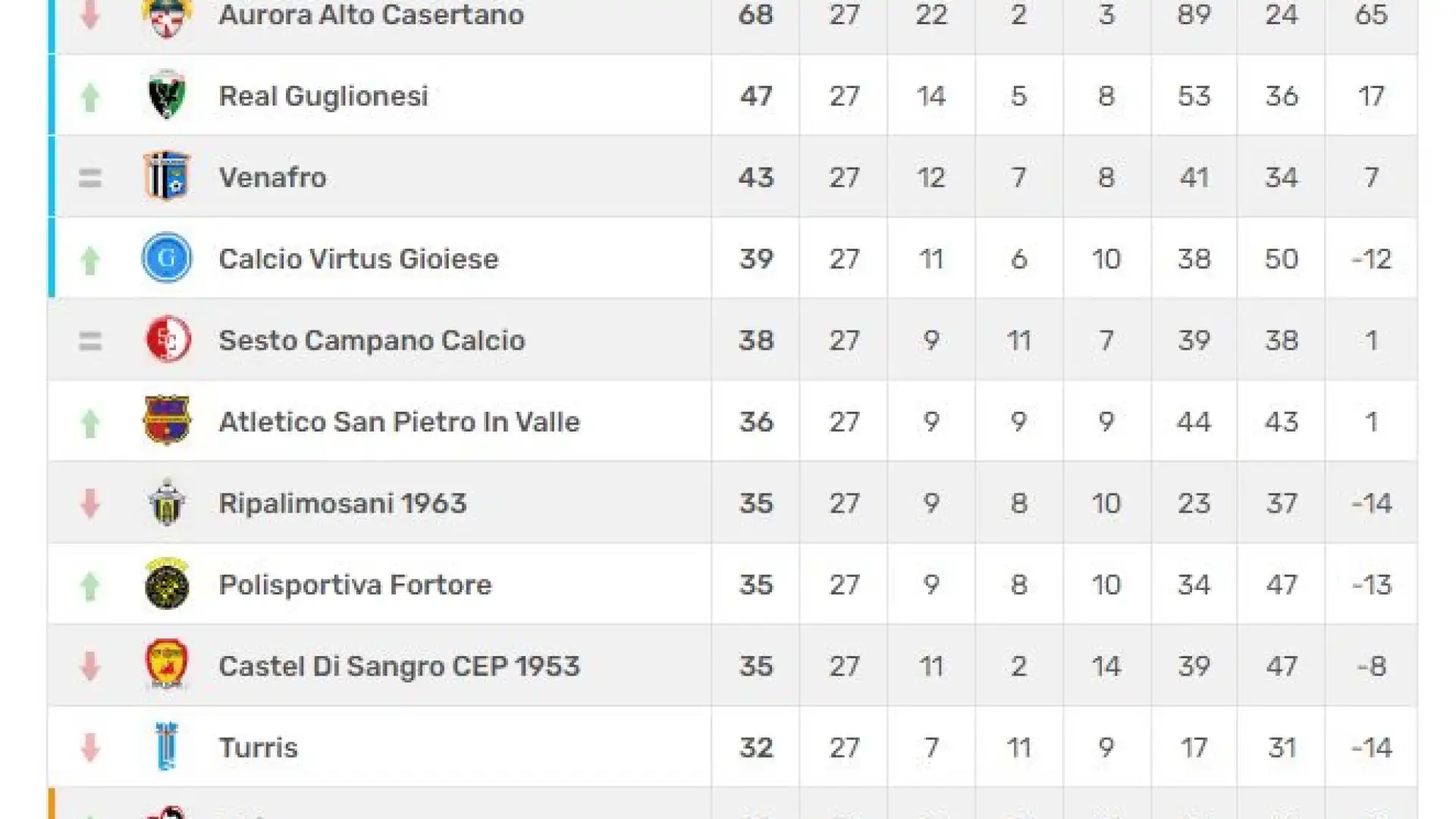Click Calcio Virtus Gioiese team name
Screen dimensions: 1456x819
[359, 259]
